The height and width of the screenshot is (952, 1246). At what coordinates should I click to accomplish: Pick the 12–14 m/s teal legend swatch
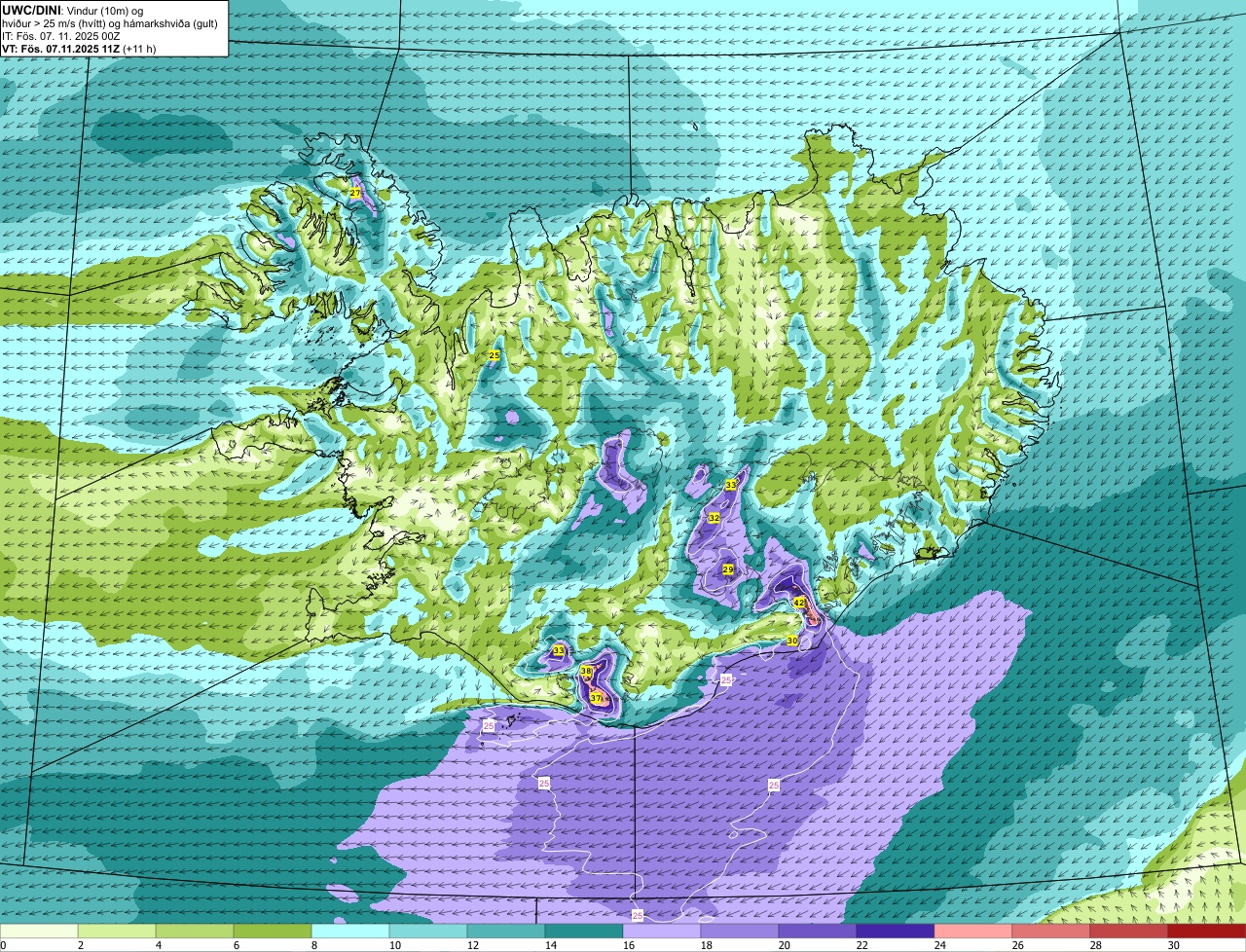coord(507,932)
